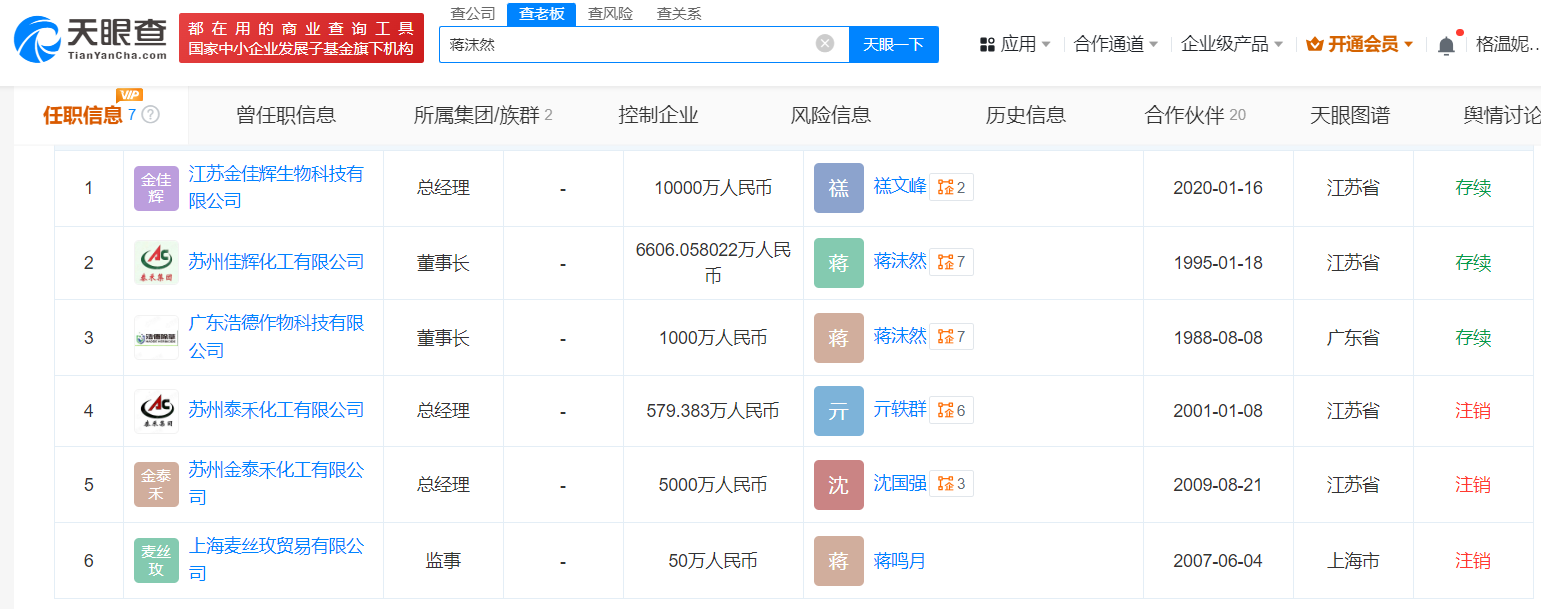The height and width of the screenshot is (609, 1541).
Task: Open 亓轶群's company count badge 6
Action: [x=951, y=409]
